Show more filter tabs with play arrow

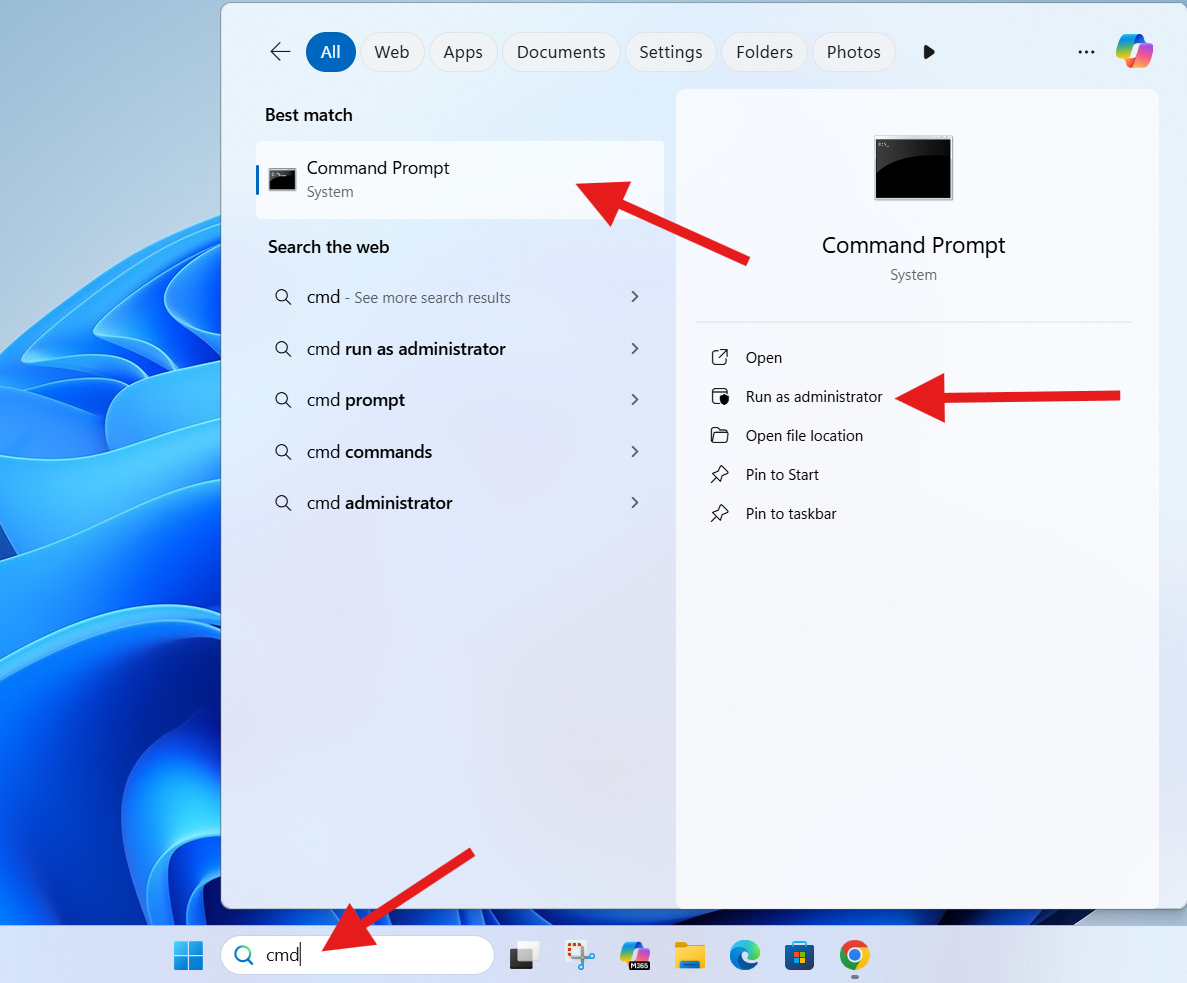point(929,52)
